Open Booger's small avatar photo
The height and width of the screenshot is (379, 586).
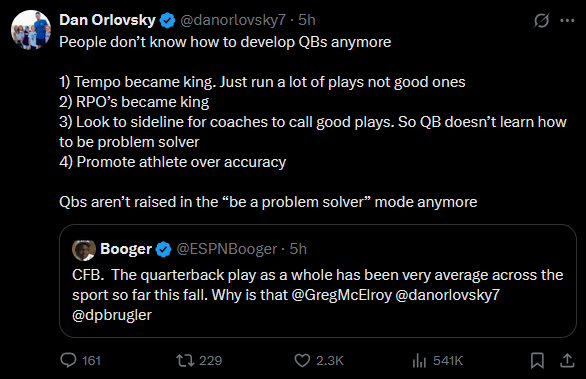(84, 250)
